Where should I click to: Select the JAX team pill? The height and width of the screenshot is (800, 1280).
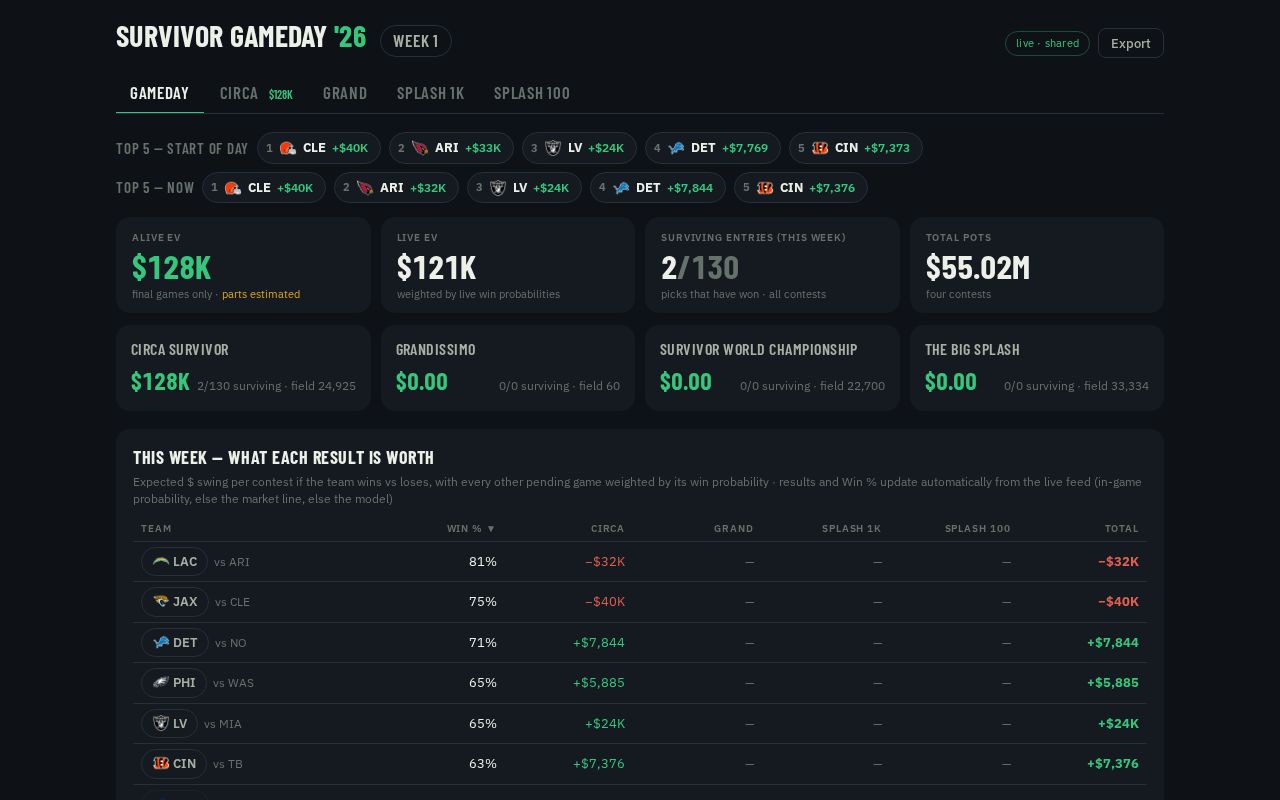point(175,602)
